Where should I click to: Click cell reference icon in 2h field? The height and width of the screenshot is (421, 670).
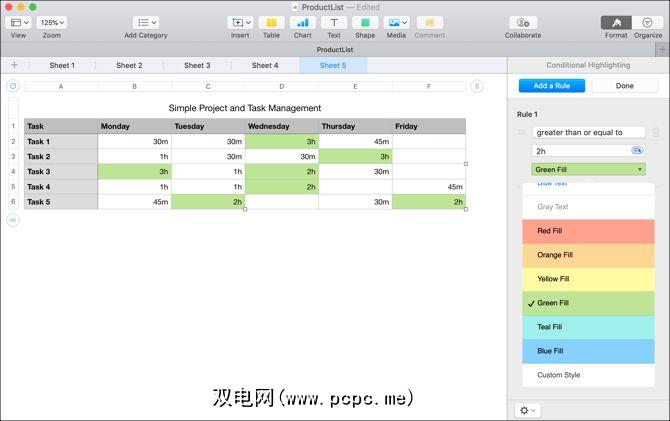tap(637, 150)
